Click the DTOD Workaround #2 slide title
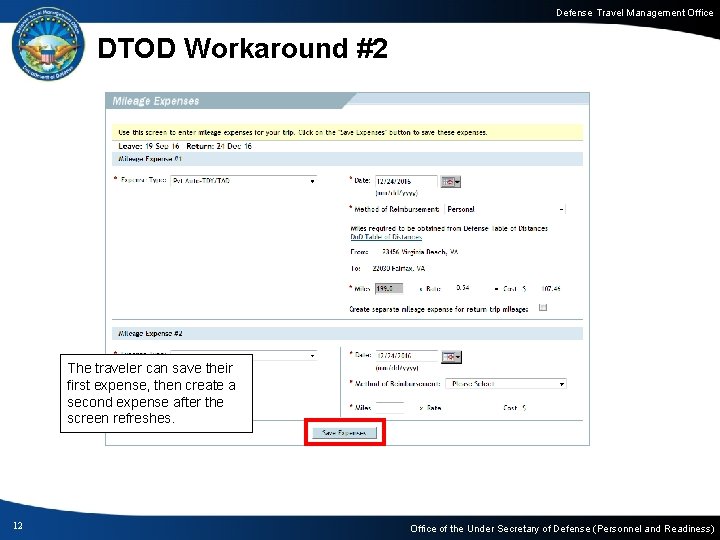This screenshot has width=720, height=540. (243, 48)
